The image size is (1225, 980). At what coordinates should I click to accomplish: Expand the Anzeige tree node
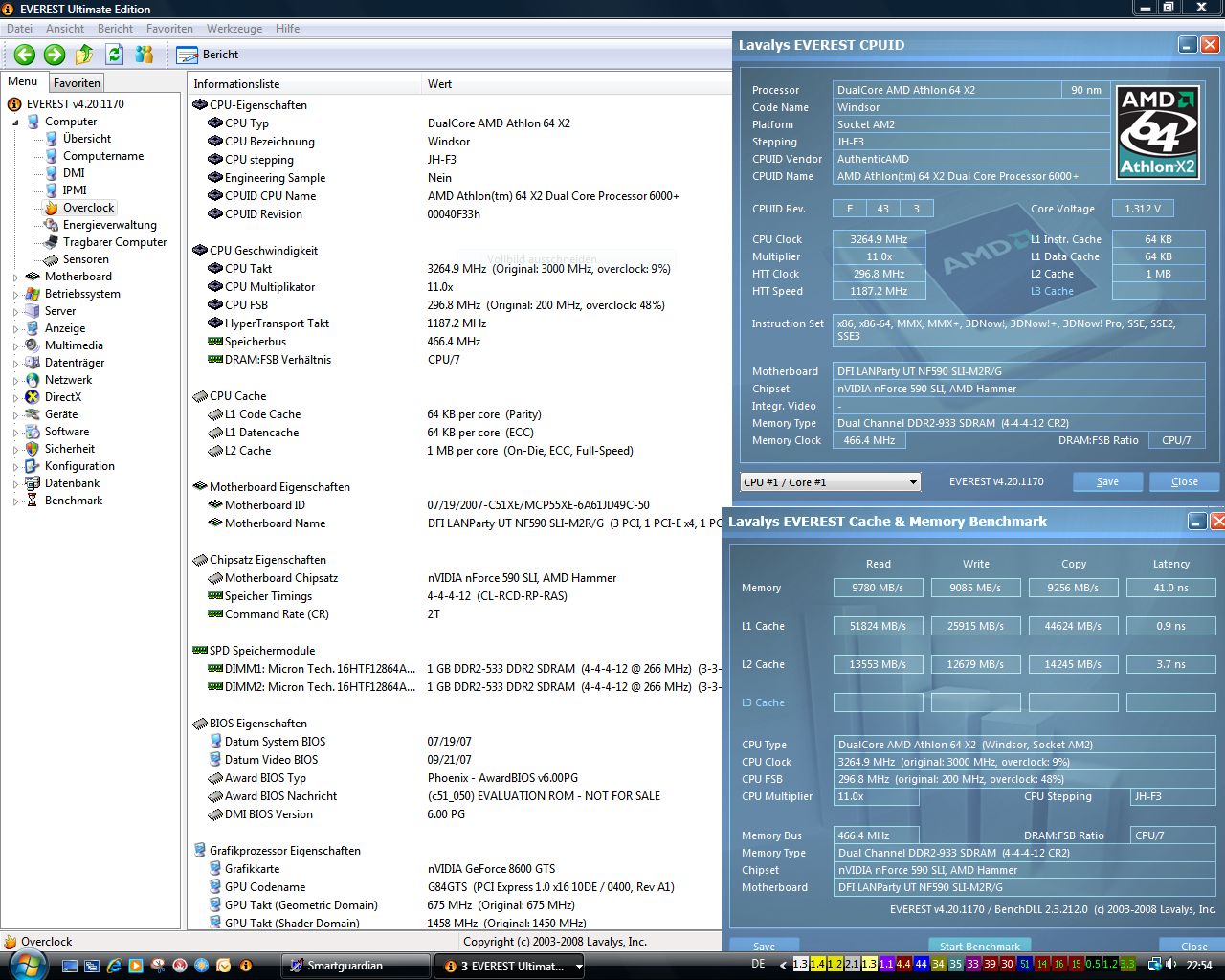[x=15, y=329]
